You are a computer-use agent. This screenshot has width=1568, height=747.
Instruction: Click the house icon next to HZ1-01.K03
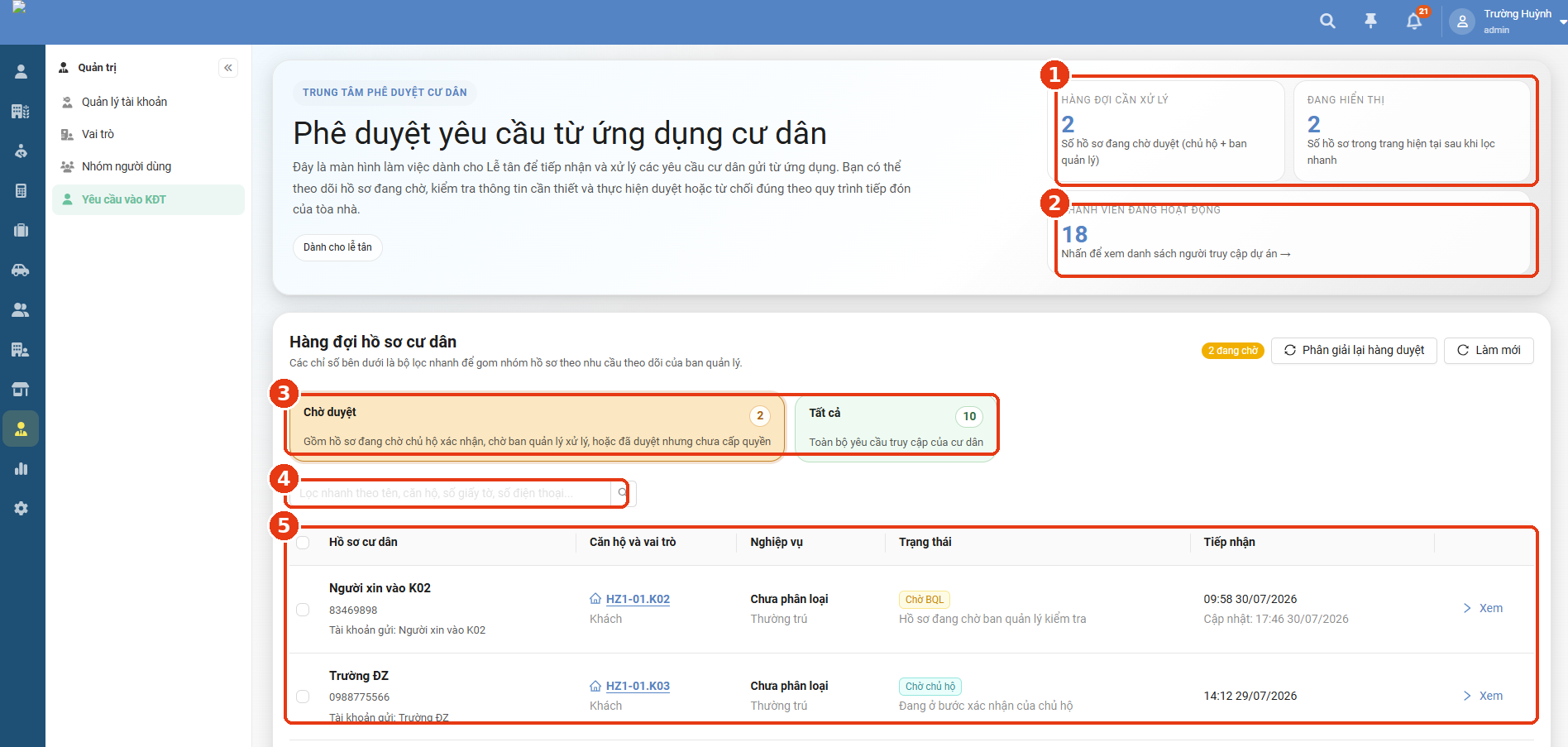(x=595, y=686)
